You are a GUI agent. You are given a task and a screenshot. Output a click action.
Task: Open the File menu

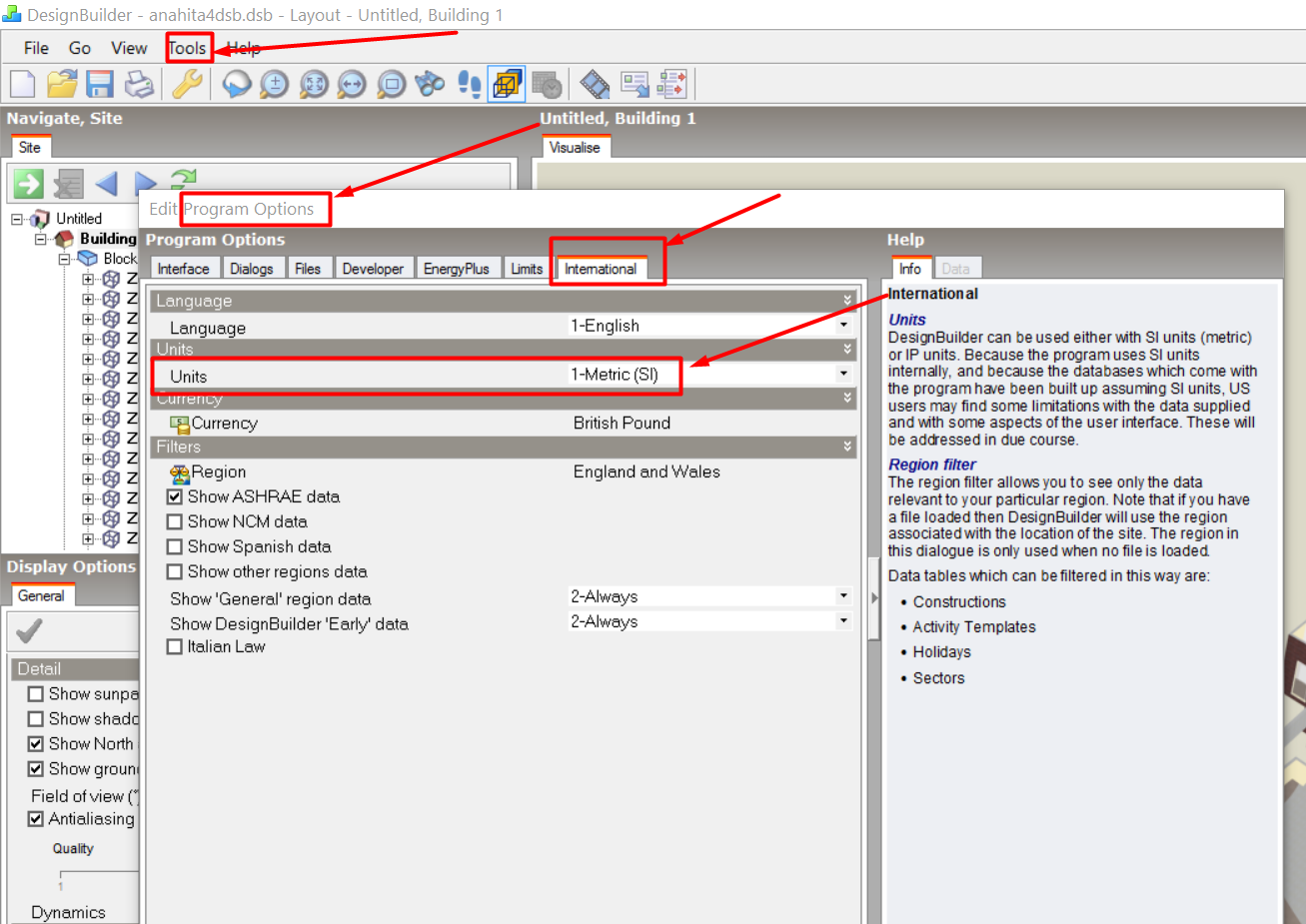click(36, 48)
